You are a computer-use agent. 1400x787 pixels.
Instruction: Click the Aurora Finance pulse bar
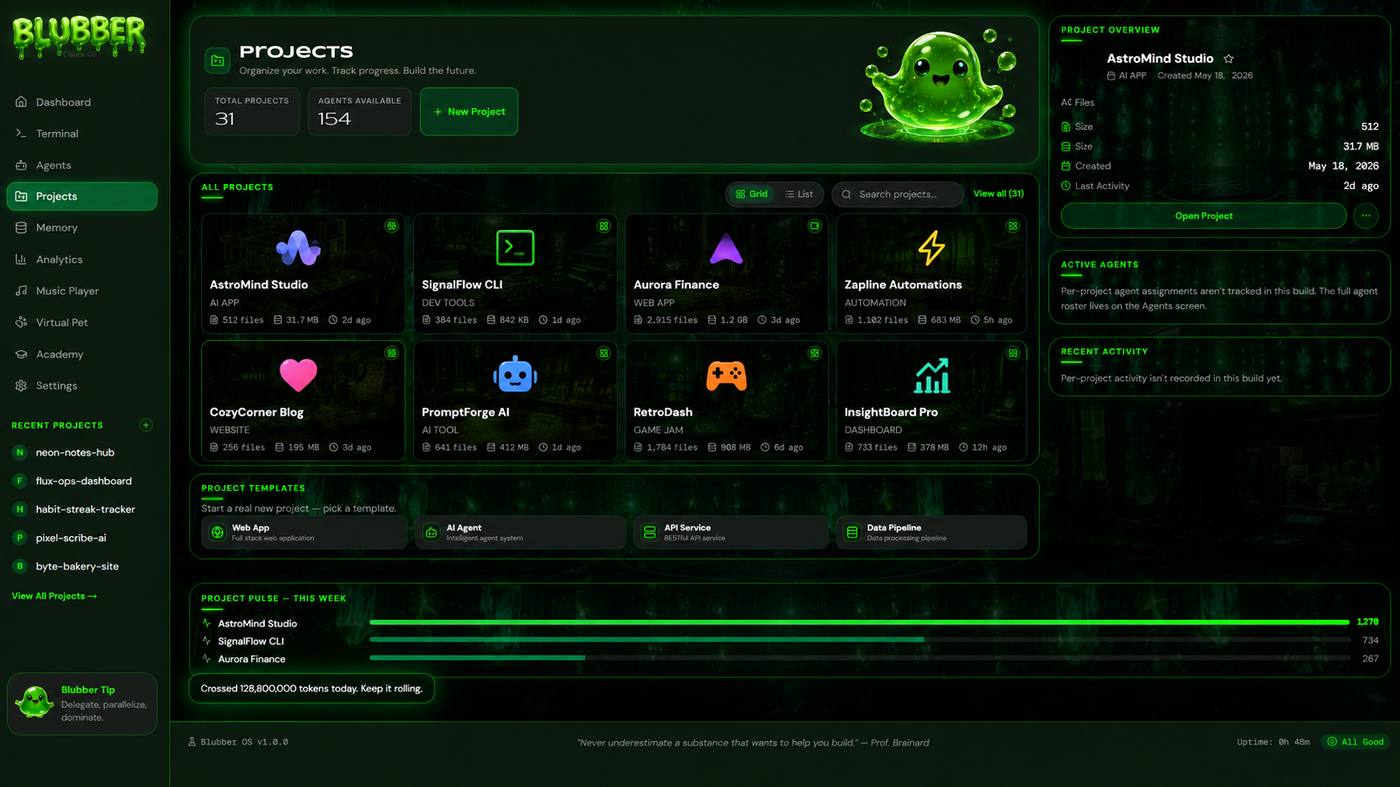coord(859,658)
